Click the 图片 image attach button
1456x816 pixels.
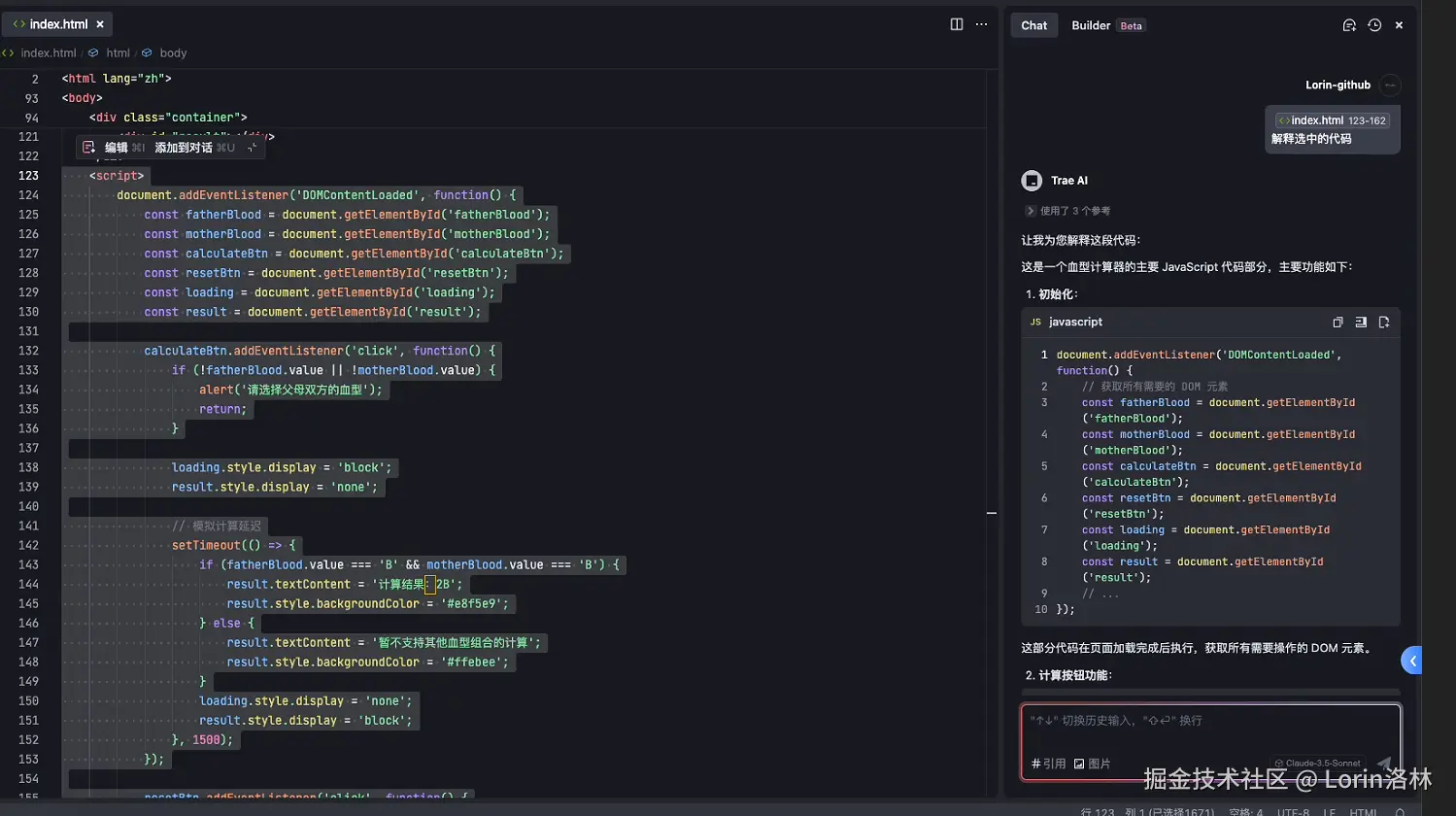[x=1092, y=764]
